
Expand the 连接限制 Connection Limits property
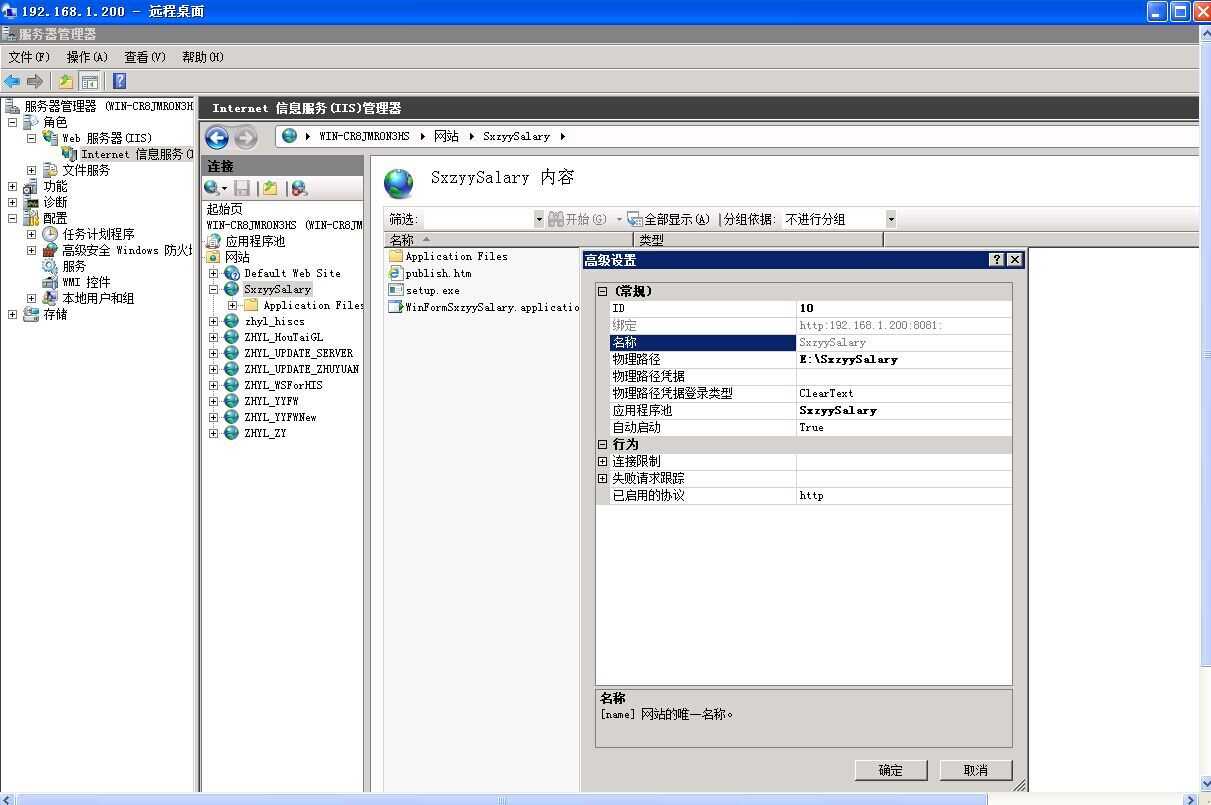[x=603, y=461]
